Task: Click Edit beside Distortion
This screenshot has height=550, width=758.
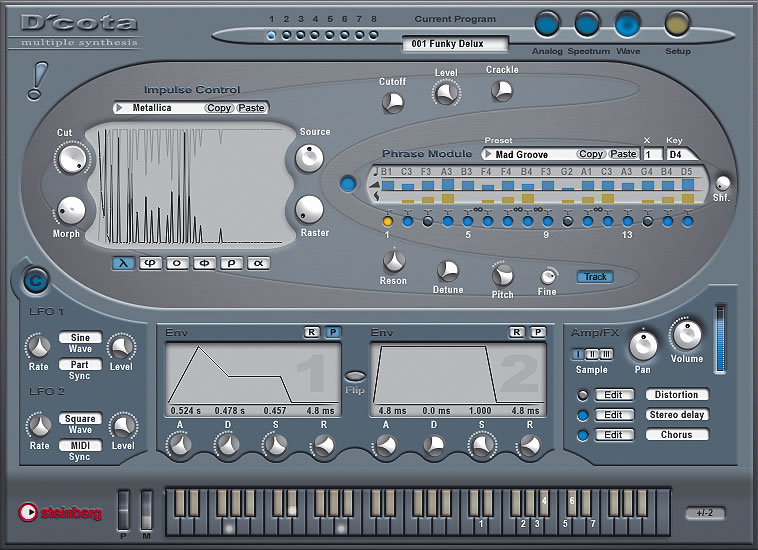Action: [613, 395]
